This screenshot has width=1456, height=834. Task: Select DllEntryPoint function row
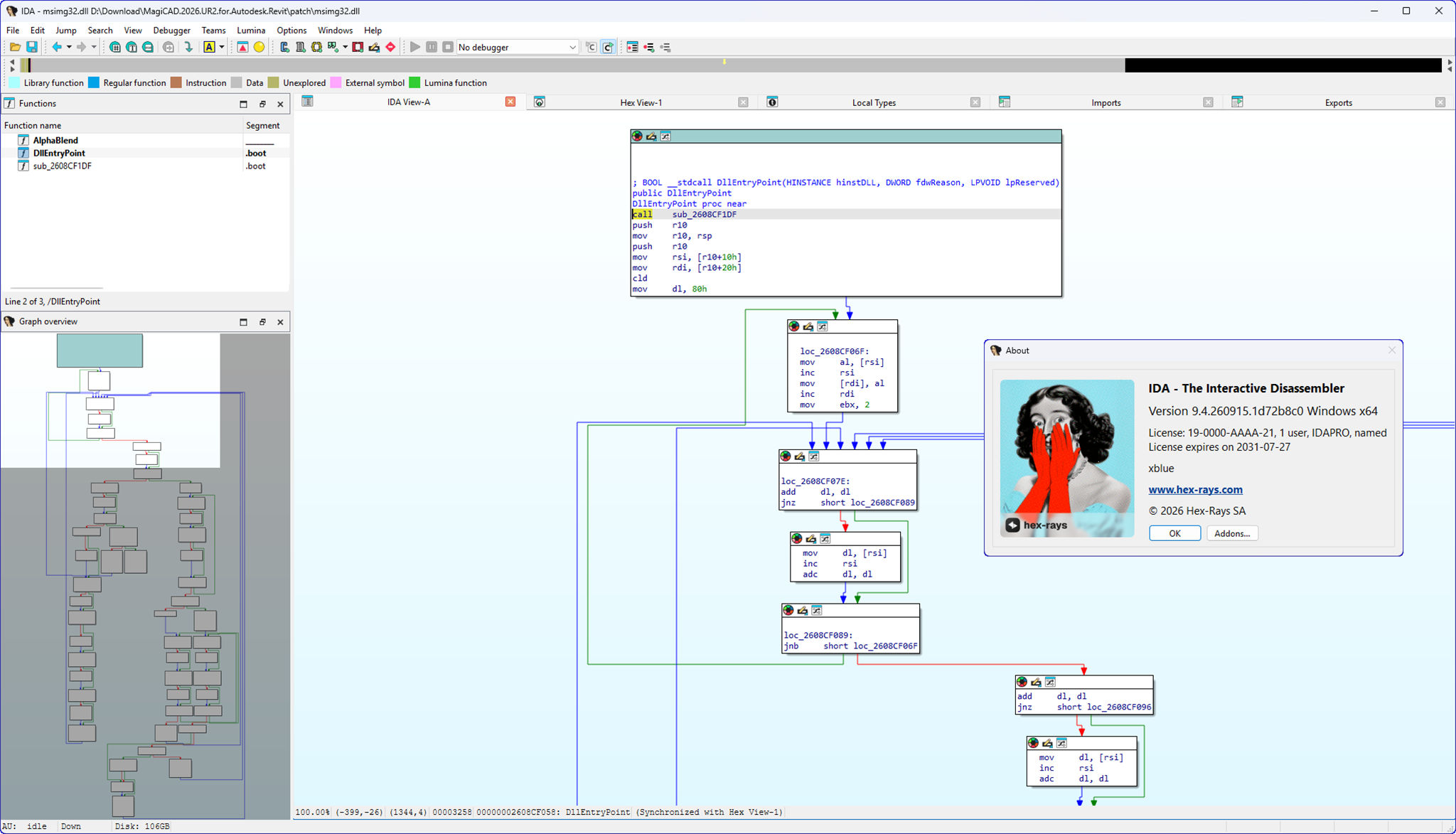[x=145, y=153]
